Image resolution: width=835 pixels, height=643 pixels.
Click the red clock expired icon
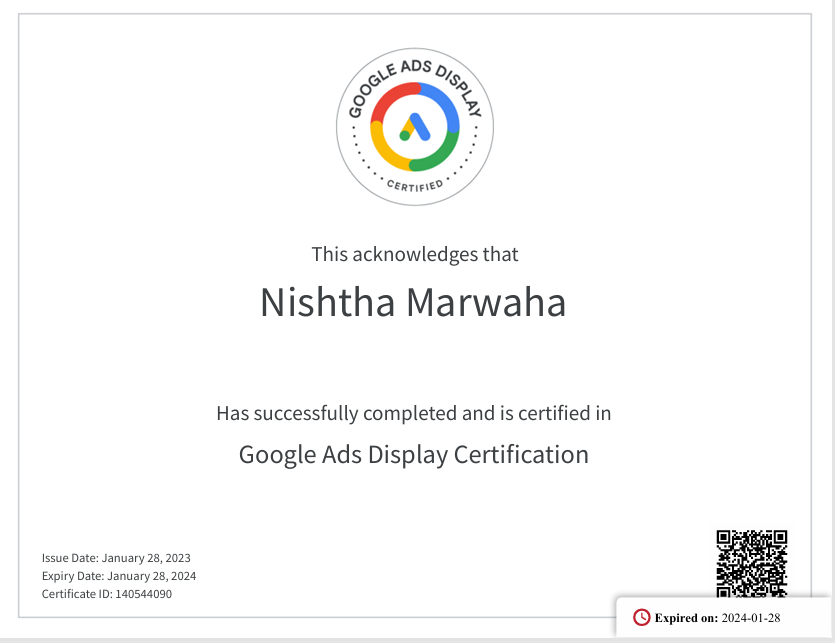(x=641, y=617)
